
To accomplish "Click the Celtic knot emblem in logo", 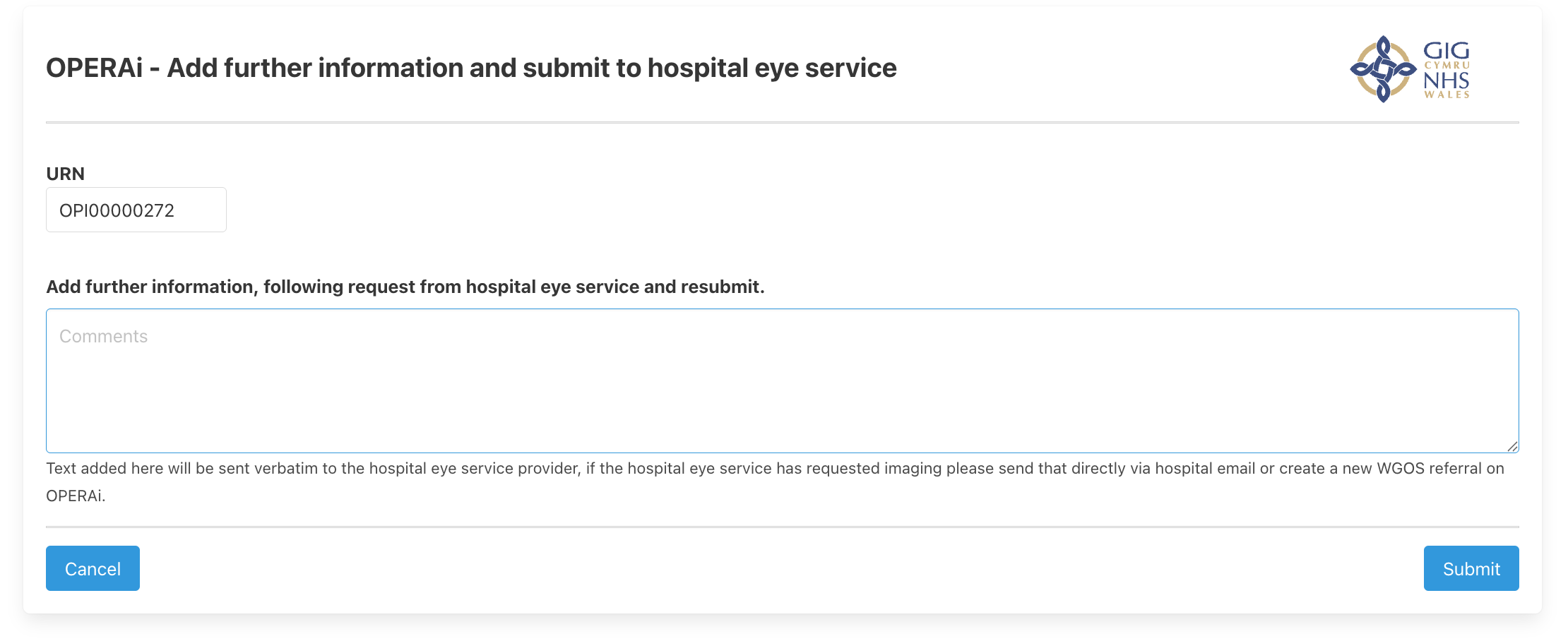I will pyautogui.click(x=1383, y=69).
